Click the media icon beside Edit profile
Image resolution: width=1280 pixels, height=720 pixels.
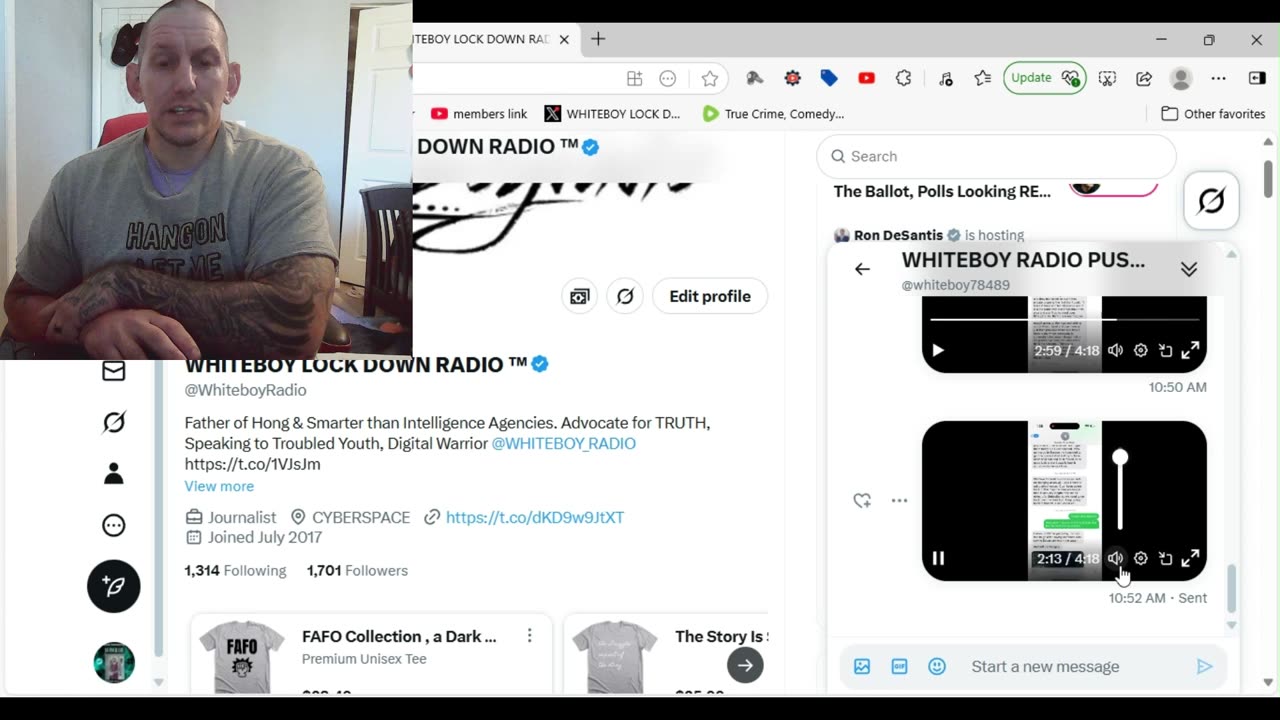click(x=579, y=296)
